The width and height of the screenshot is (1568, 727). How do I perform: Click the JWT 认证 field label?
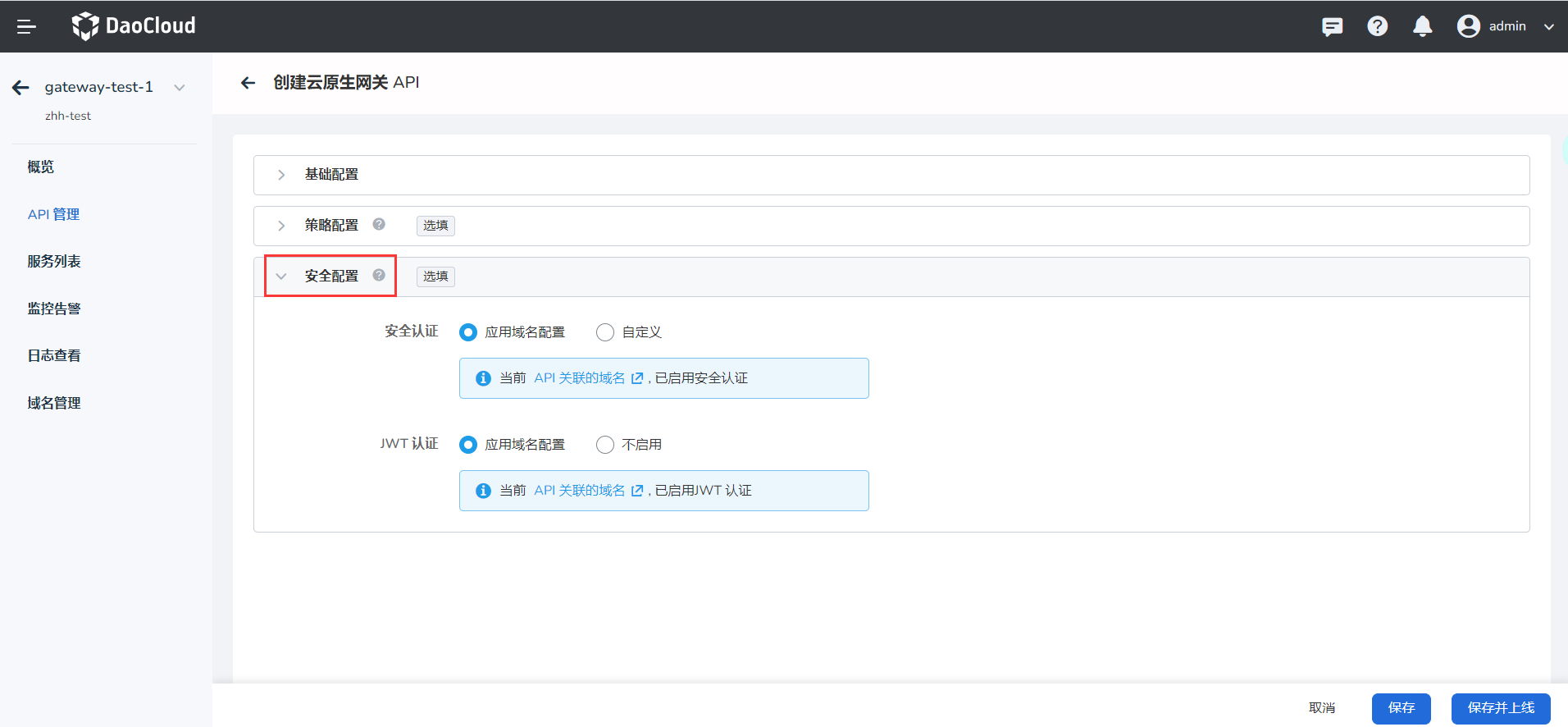pos(409,443)
